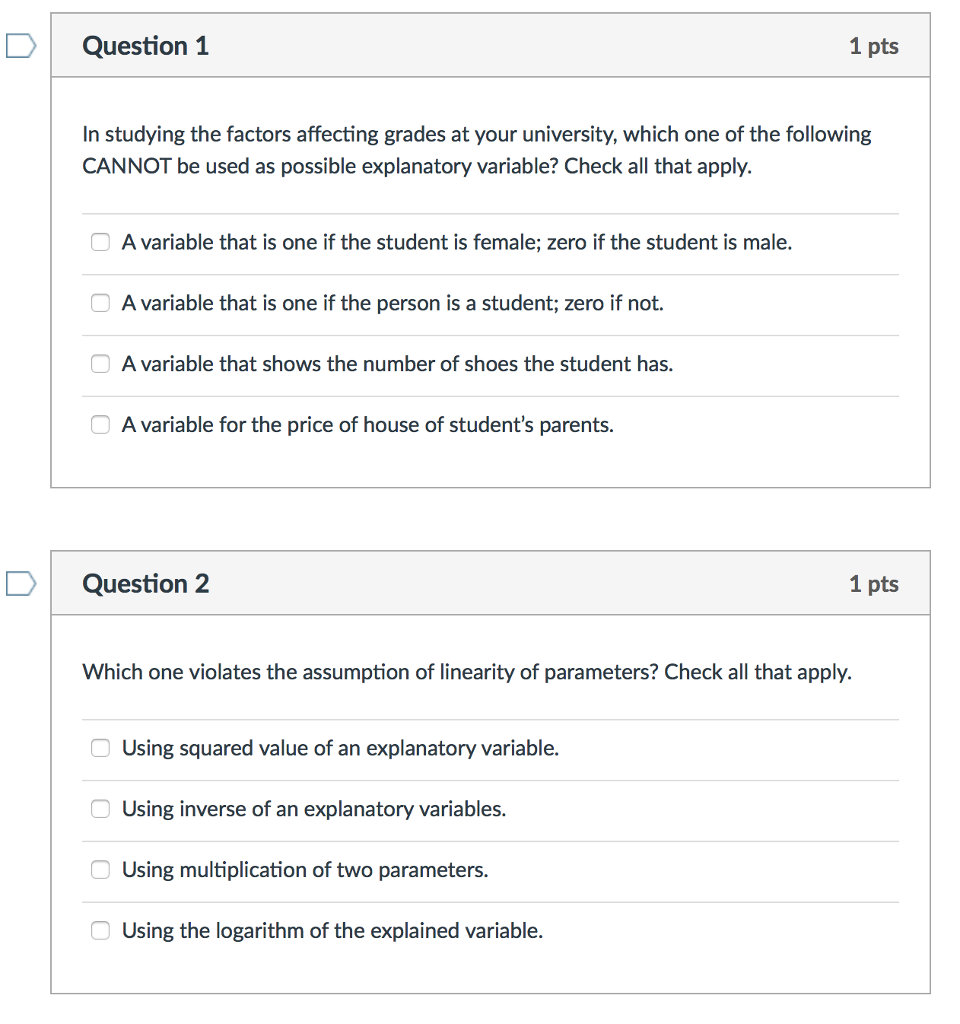
Task: Select 'Using multiplication of two parameters'
Action: (100, 870)
